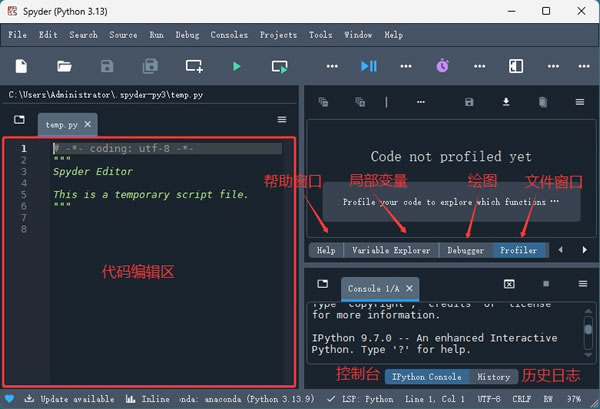The image size is (600, 409).
Task: Open the editor pane options hamburger menu
Action: click(x=282, y=119)
